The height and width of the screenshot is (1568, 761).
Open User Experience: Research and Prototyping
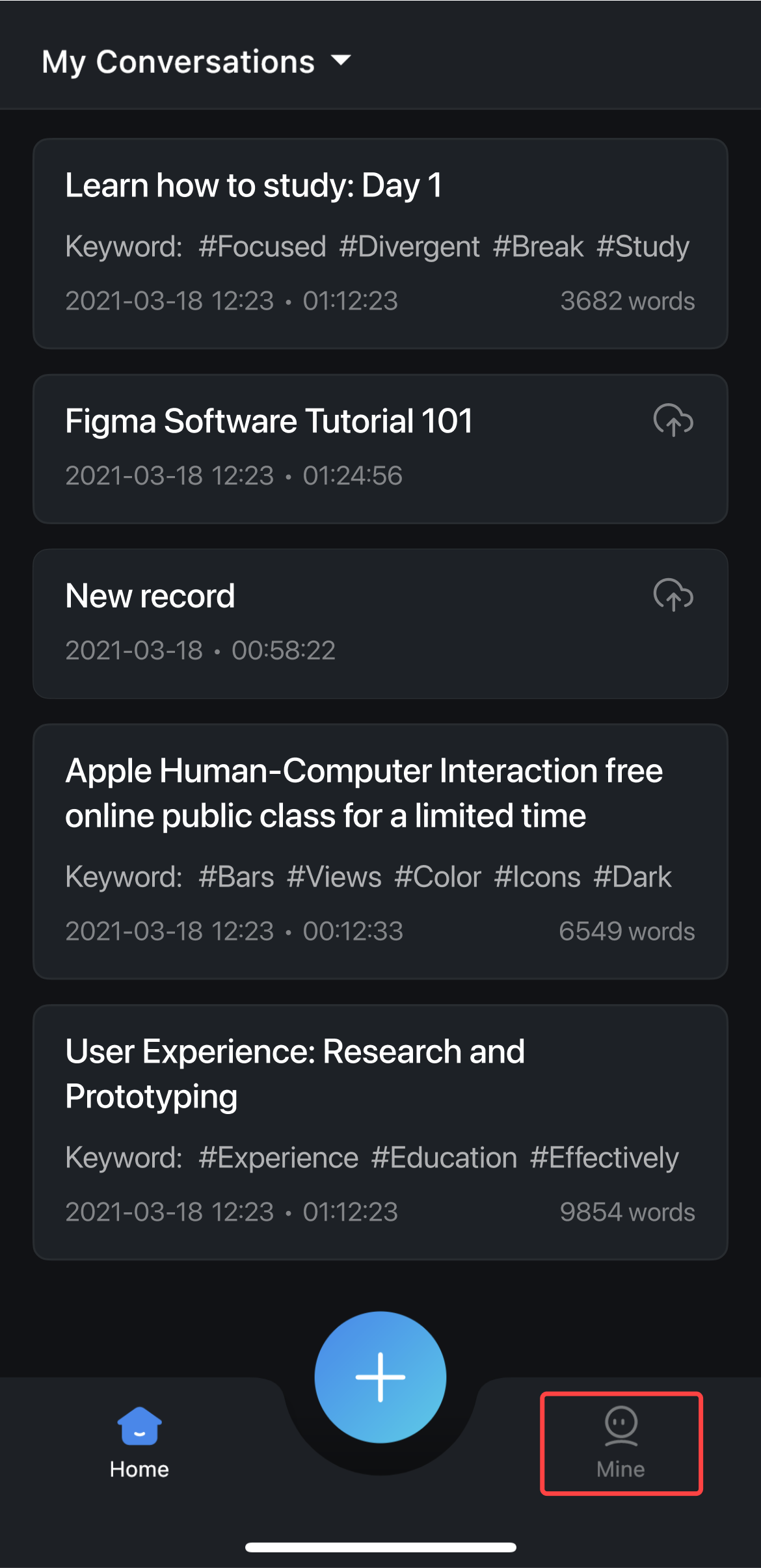(380, 1132)
